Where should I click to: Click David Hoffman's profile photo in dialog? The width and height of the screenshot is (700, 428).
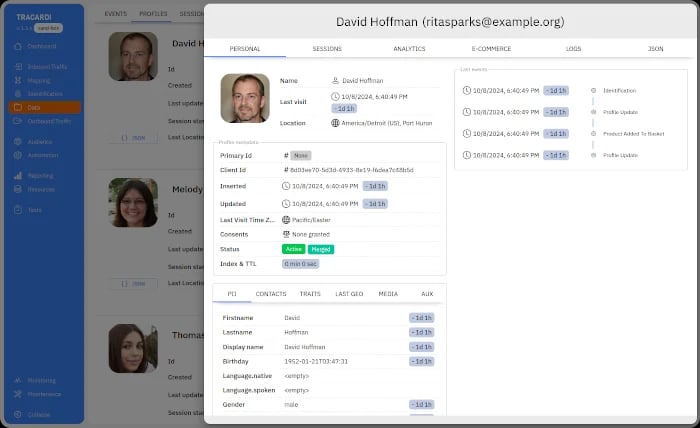pyautogui.click(x=245, y=98)
